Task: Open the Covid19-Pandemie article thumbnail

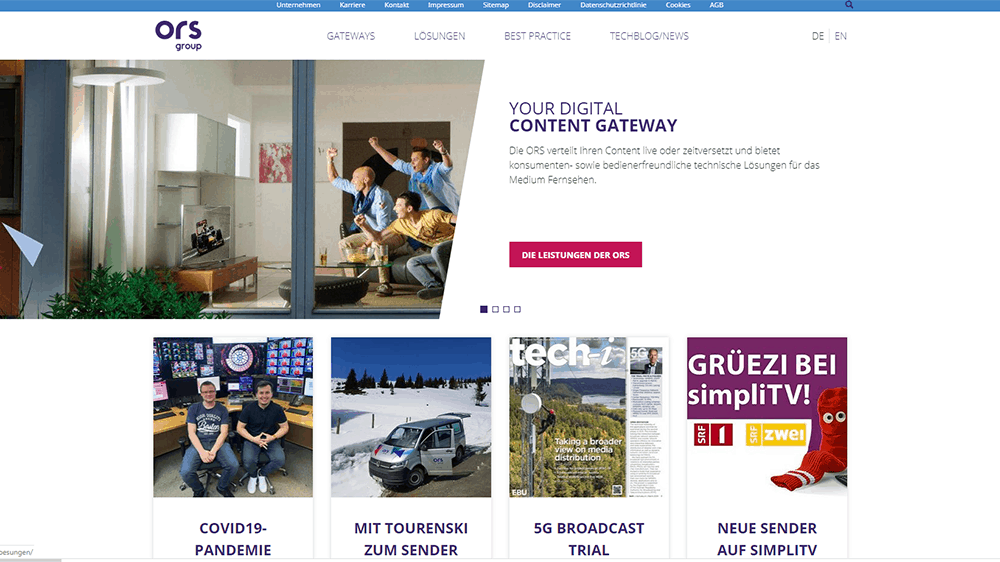Action: point(233,417)
